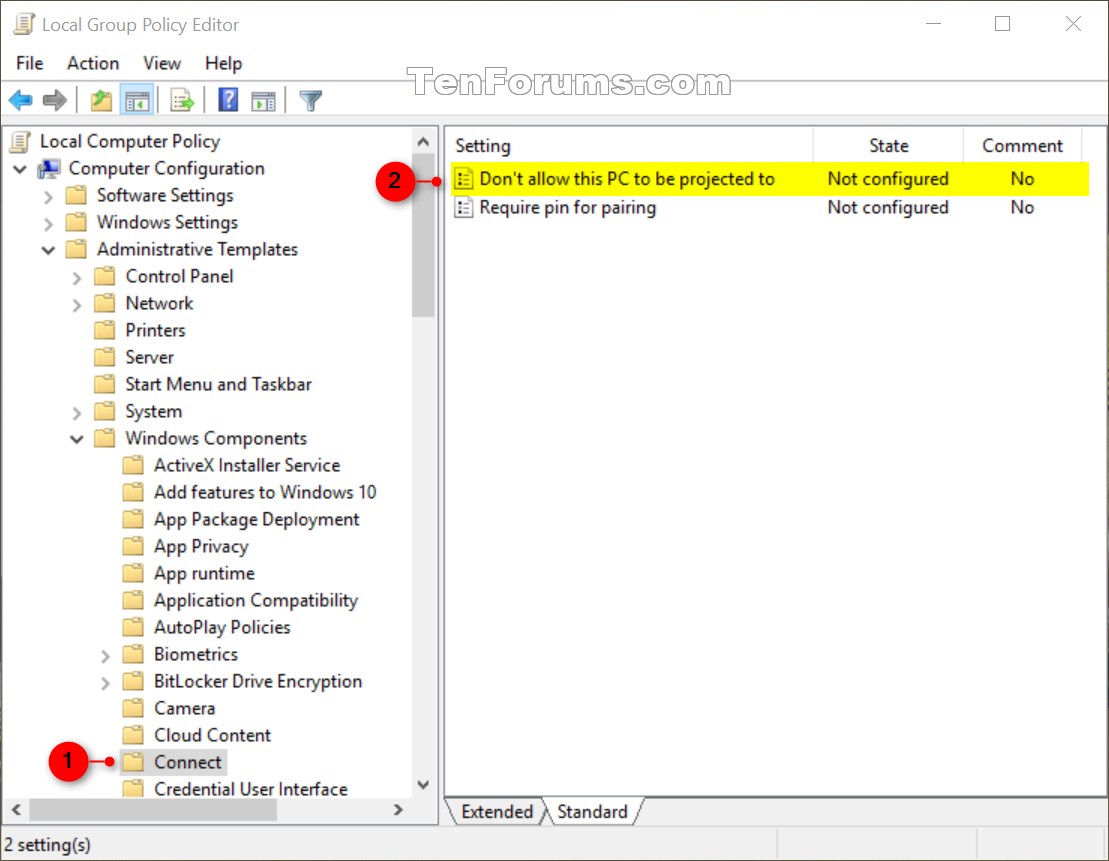Click the down arrow on the vertical scrollbar
This screenshot has height=861, width=1109.
click(x=423, y=785)
